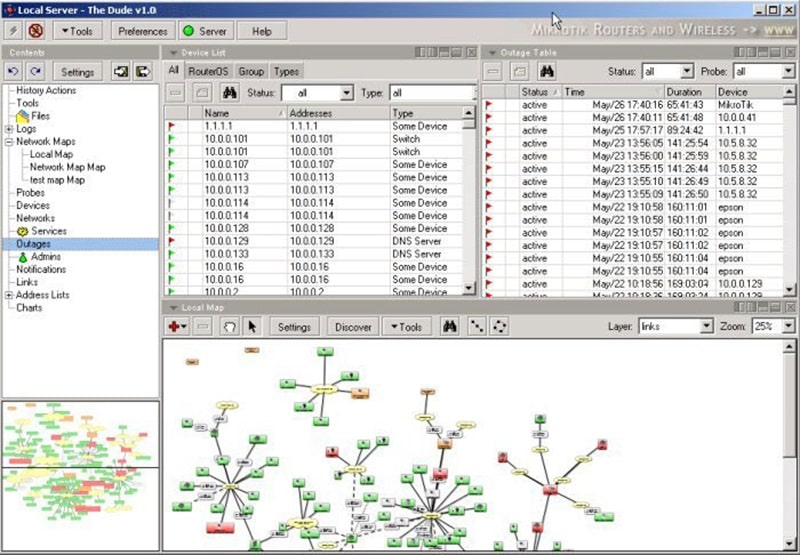Click the Files folder icon in tree
800x555 pixels.
[x=22, y=116]
